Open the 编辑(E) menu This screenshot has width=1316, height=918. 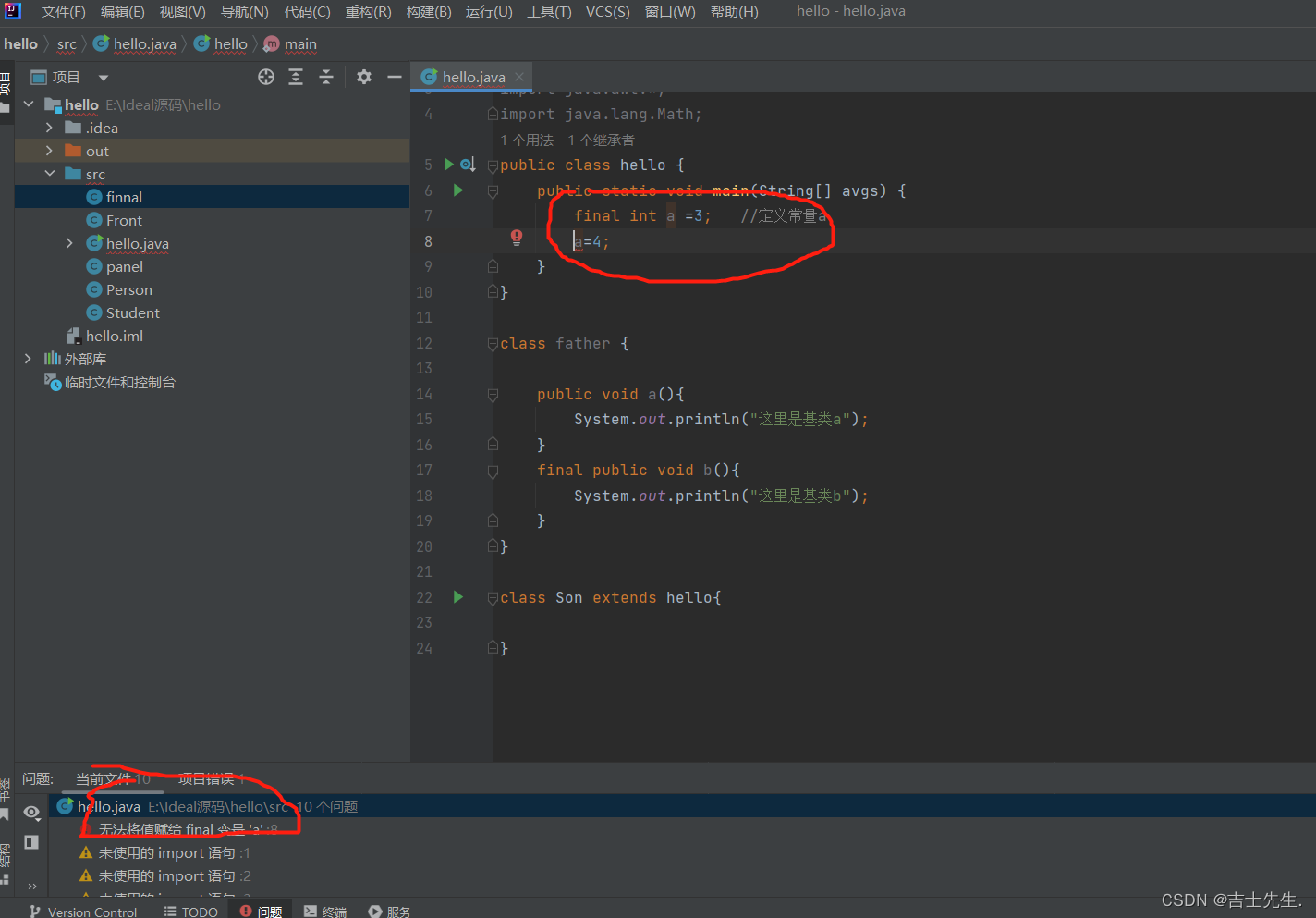point(122,12)
